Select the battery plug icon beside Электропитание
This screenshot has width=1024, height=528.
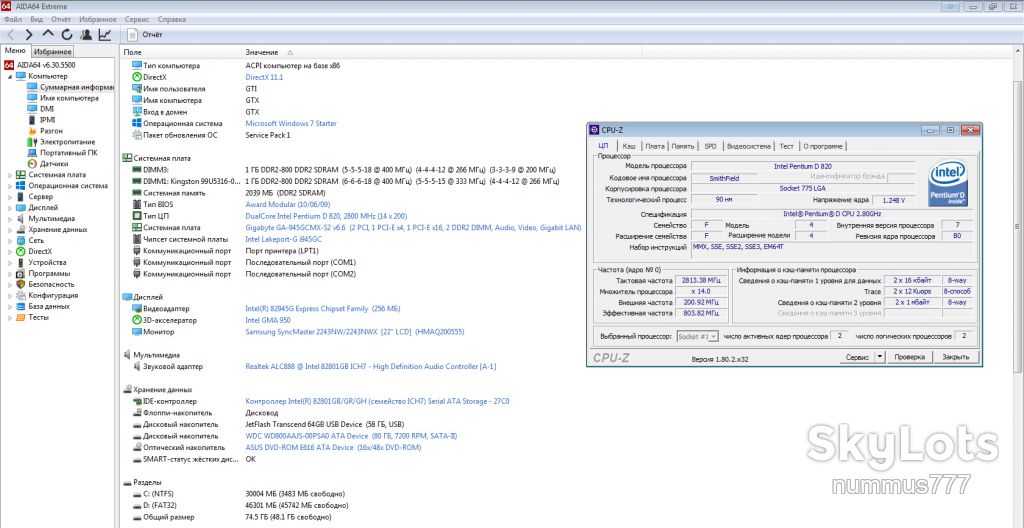[33, 142]
